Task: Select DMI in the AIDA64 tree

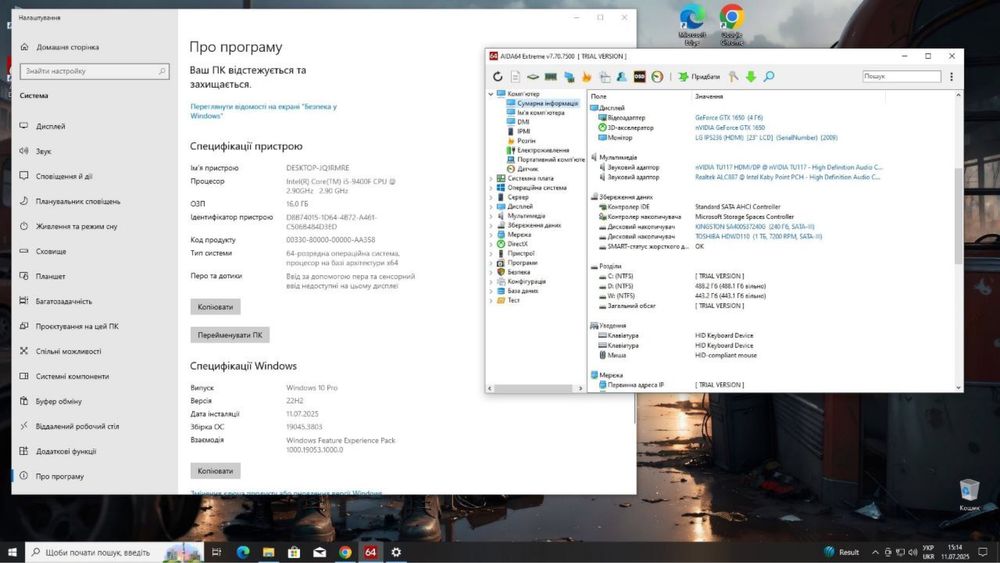Action: coord(523,122)
